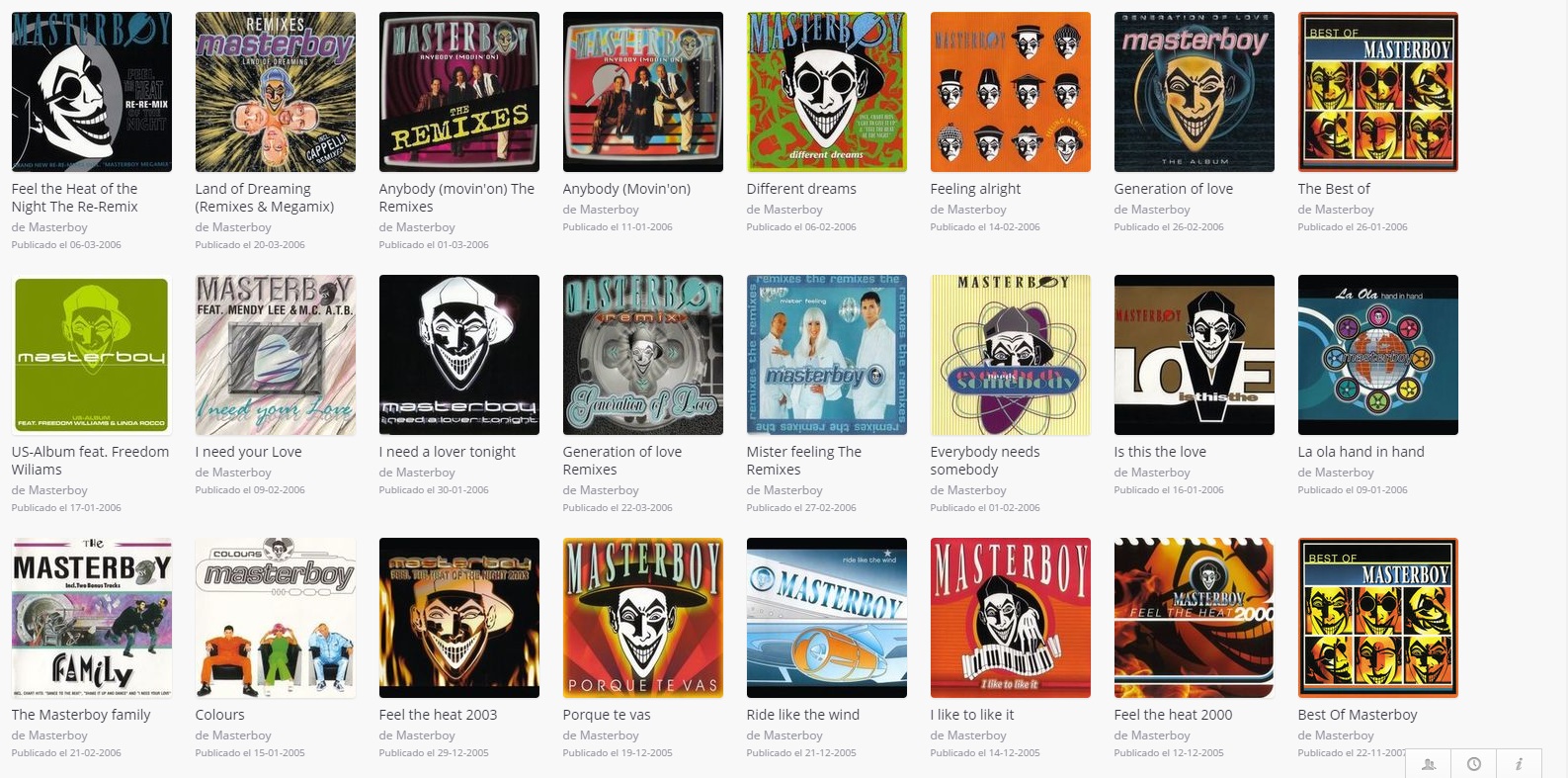Click the I need your Love title
Screen dimensions: 1568x778
(248, 452)
